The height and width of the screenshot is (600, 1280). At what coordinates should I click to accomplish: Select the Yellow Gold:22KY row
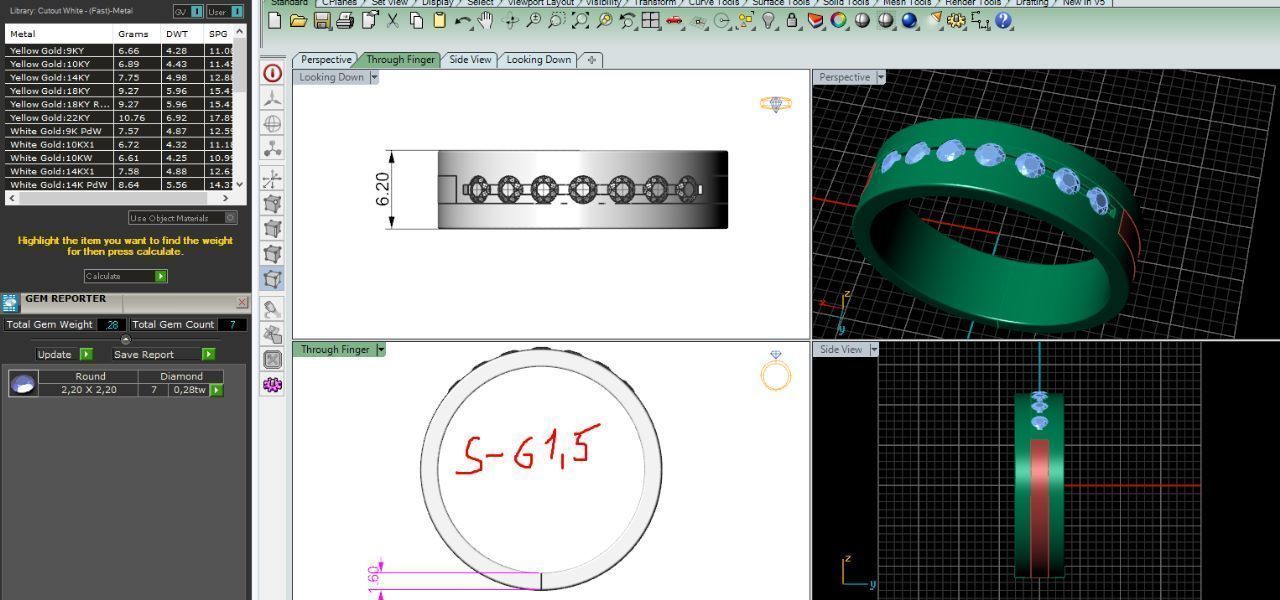[120, 117]
